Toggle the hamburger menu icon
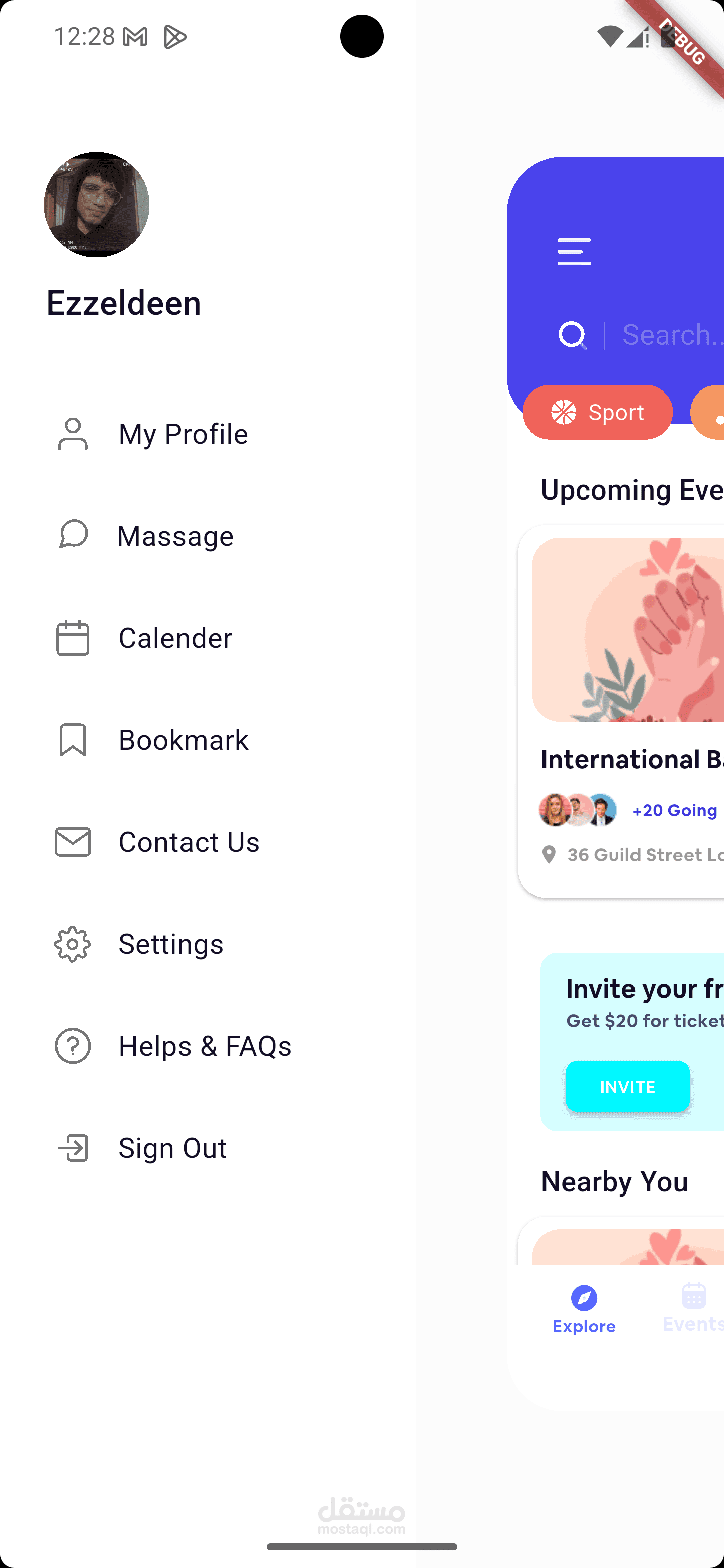Screen dimensions: 724x1568 click(574, 252)
